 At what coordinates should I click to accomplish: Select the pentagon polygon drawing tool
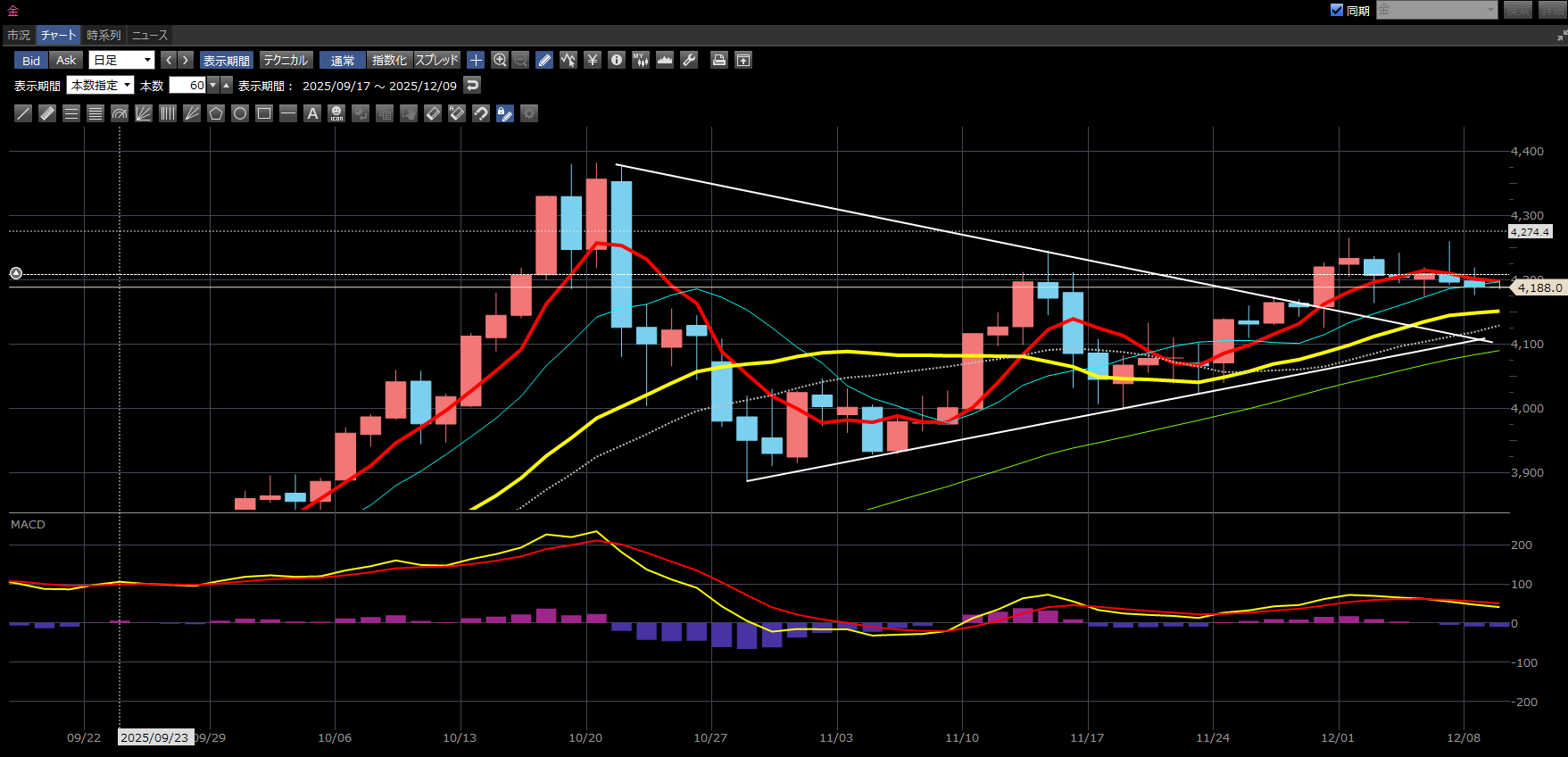click(216, 113)
